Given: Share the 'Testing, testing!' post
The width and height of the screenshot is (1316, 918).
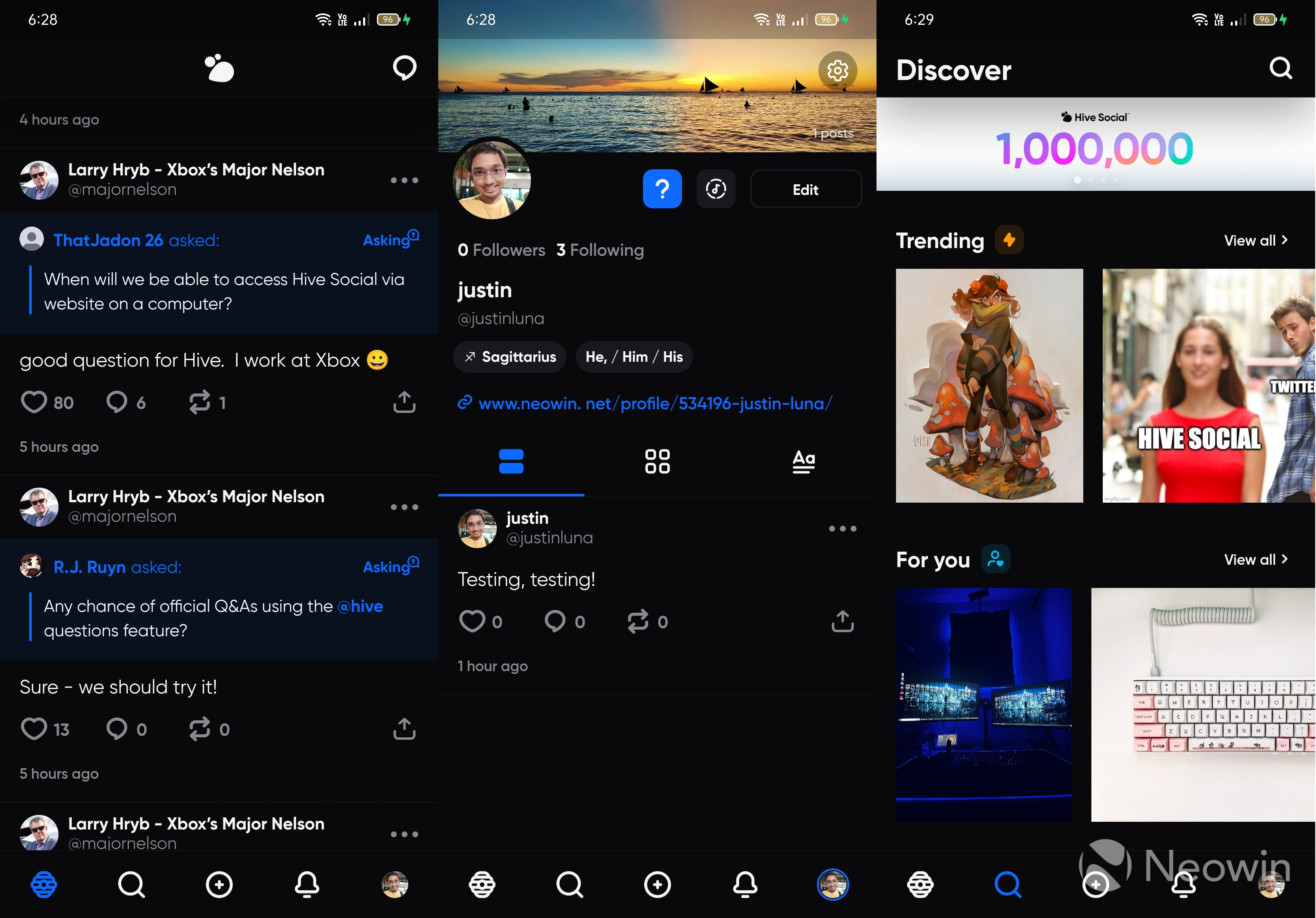Looking at the screenshot, I should [842, 621].
